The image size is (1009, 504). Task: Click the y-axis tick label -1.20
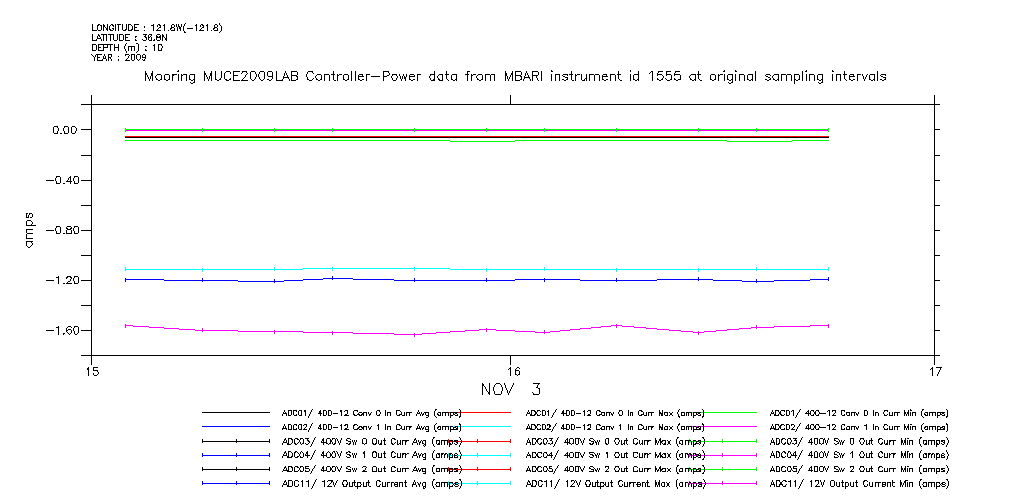click(59, 280)
